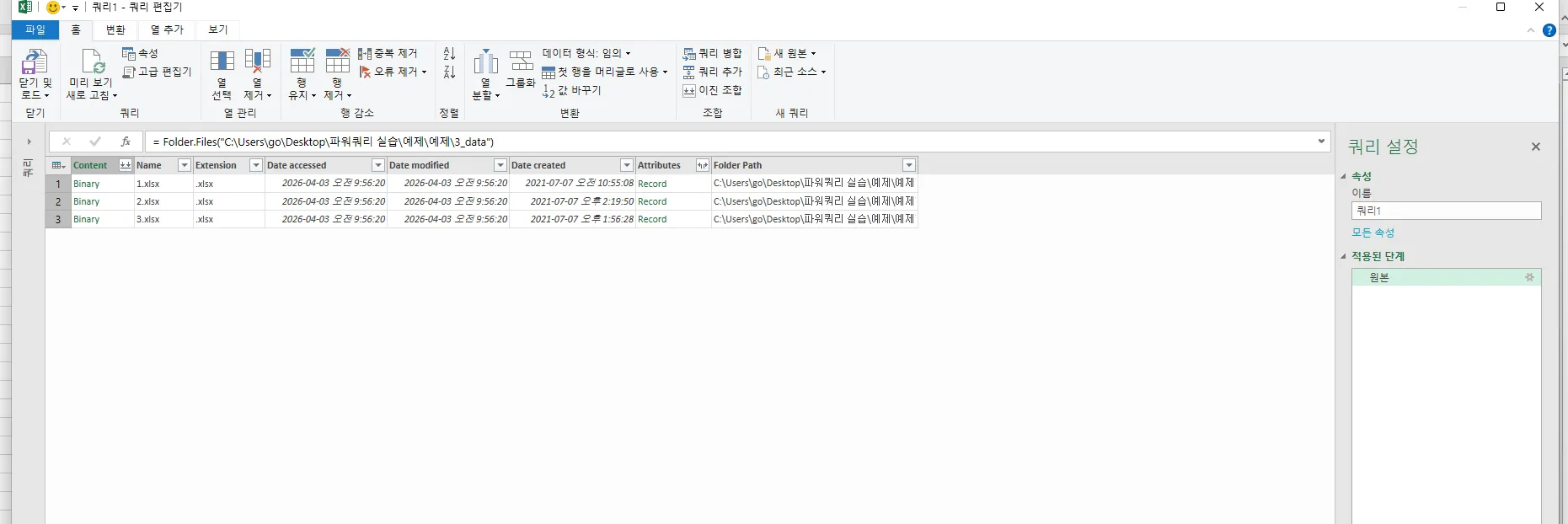Click the combine binaries icon in Content header
1568x524 pixels.
126,165
